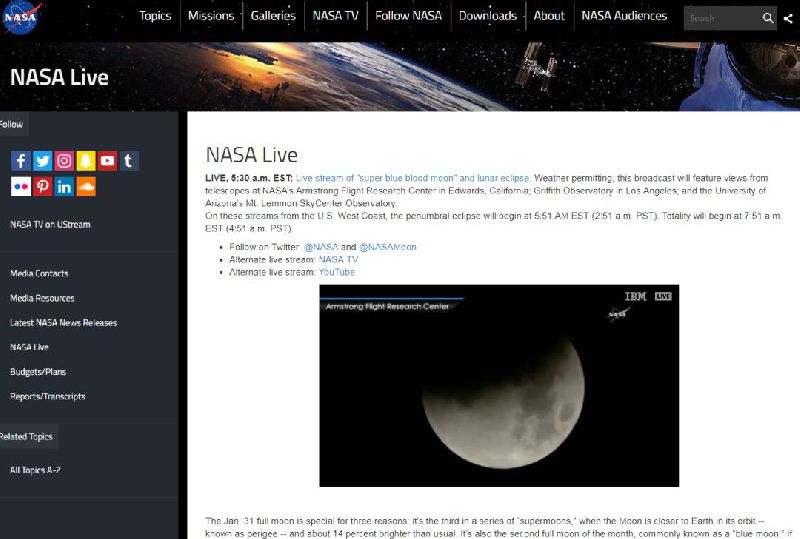Open NASA's Tumblr icon
The width and height of the screenshot is (800, 539).
coord(129,161)
